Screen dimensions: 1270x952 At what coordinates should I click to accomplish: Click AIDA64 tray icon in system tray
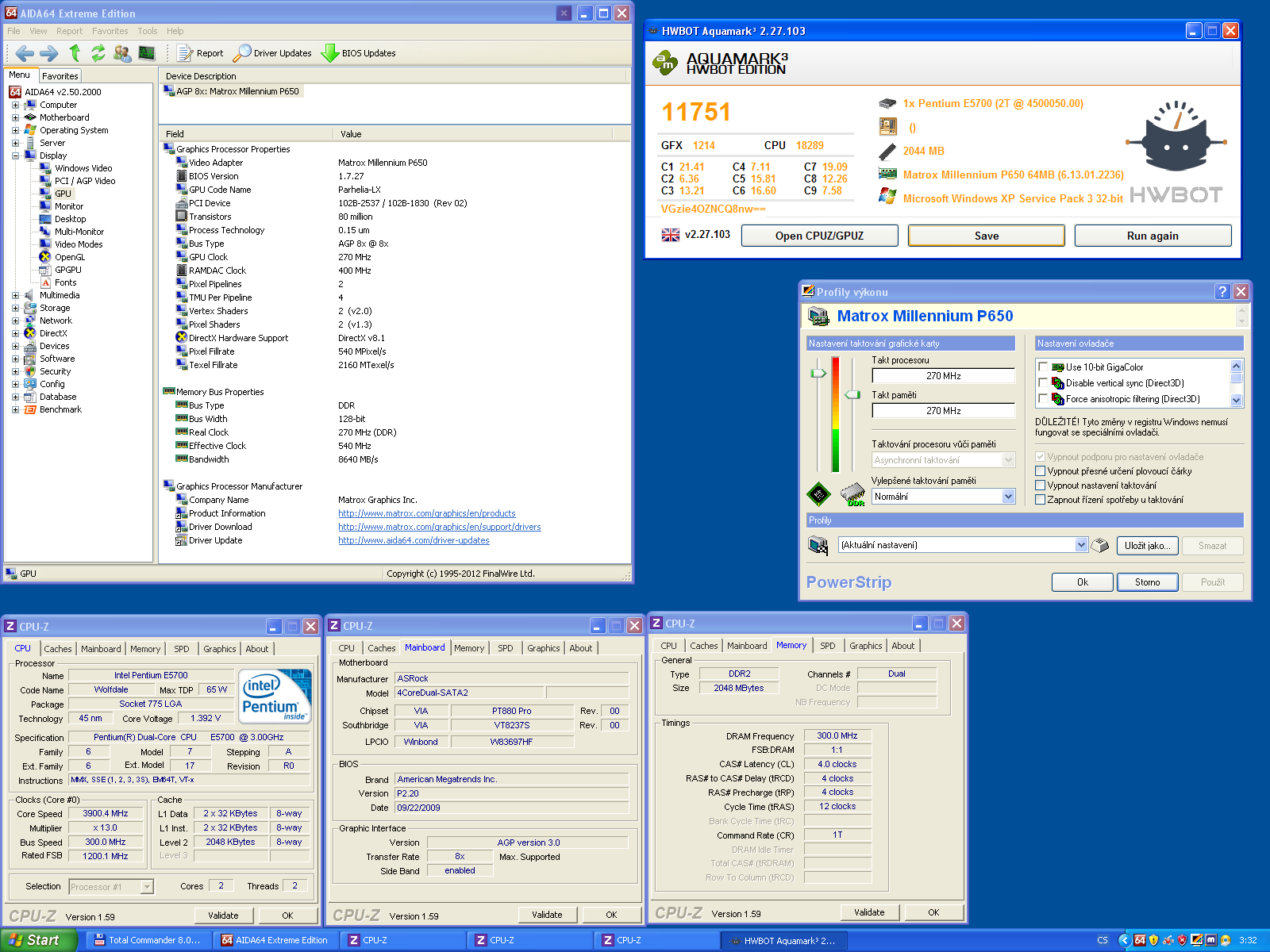(x=1140, y=940)
